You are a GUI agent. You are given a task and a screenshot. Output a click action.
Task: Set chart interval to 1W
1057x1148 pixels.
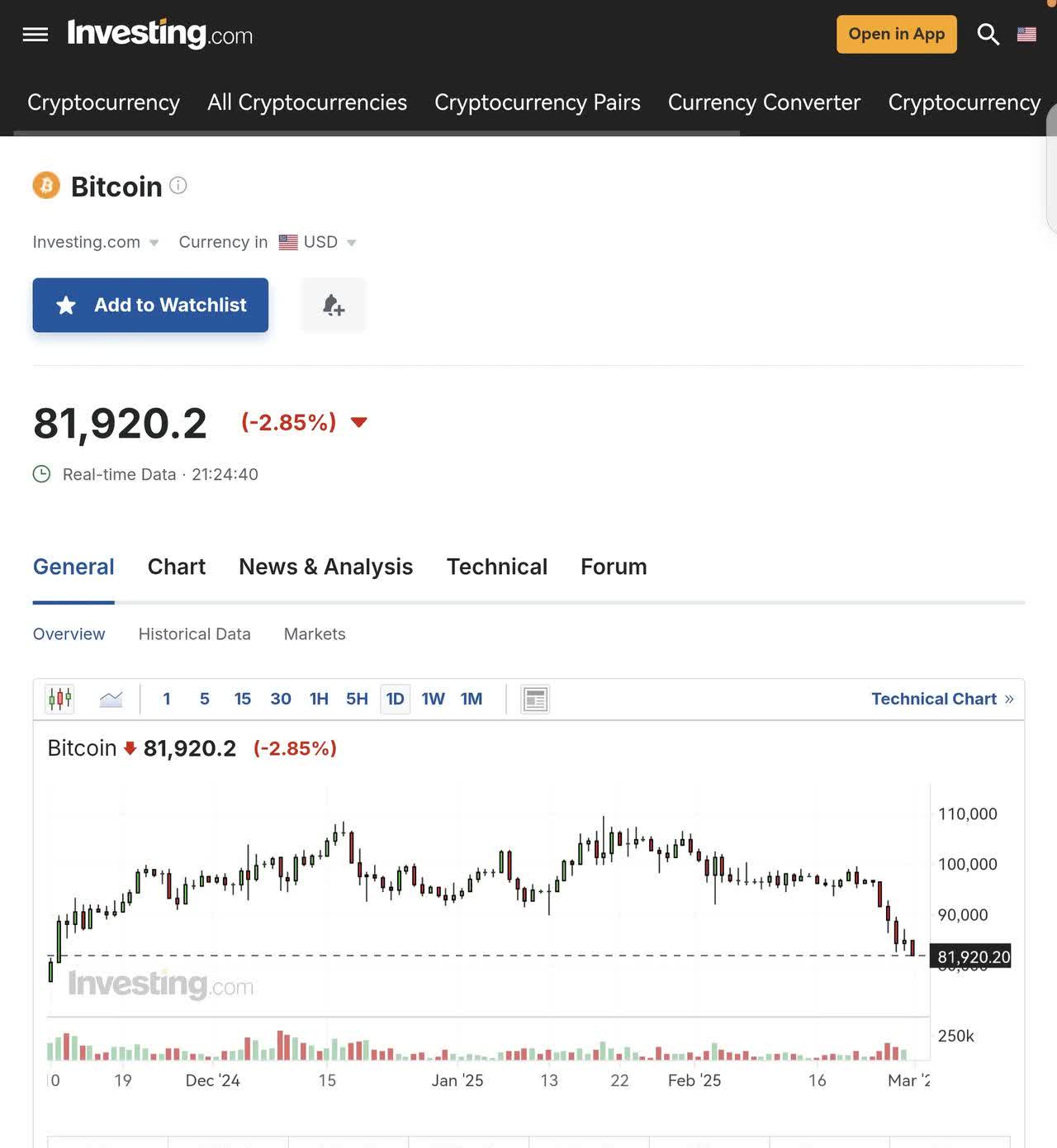coord(433,699)
